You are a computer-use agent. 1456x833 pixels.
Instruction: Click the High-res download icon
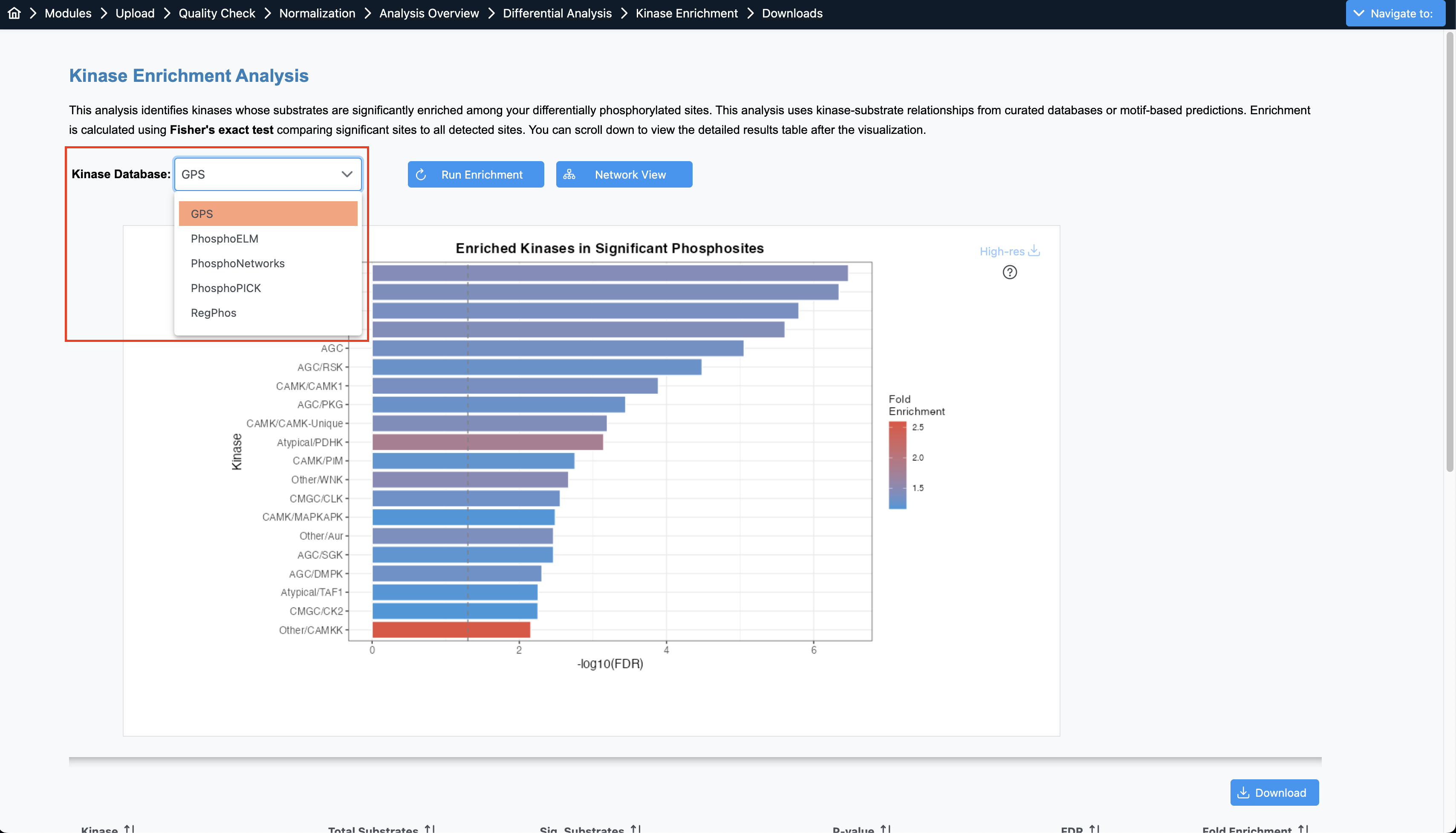click(1033, 251)
